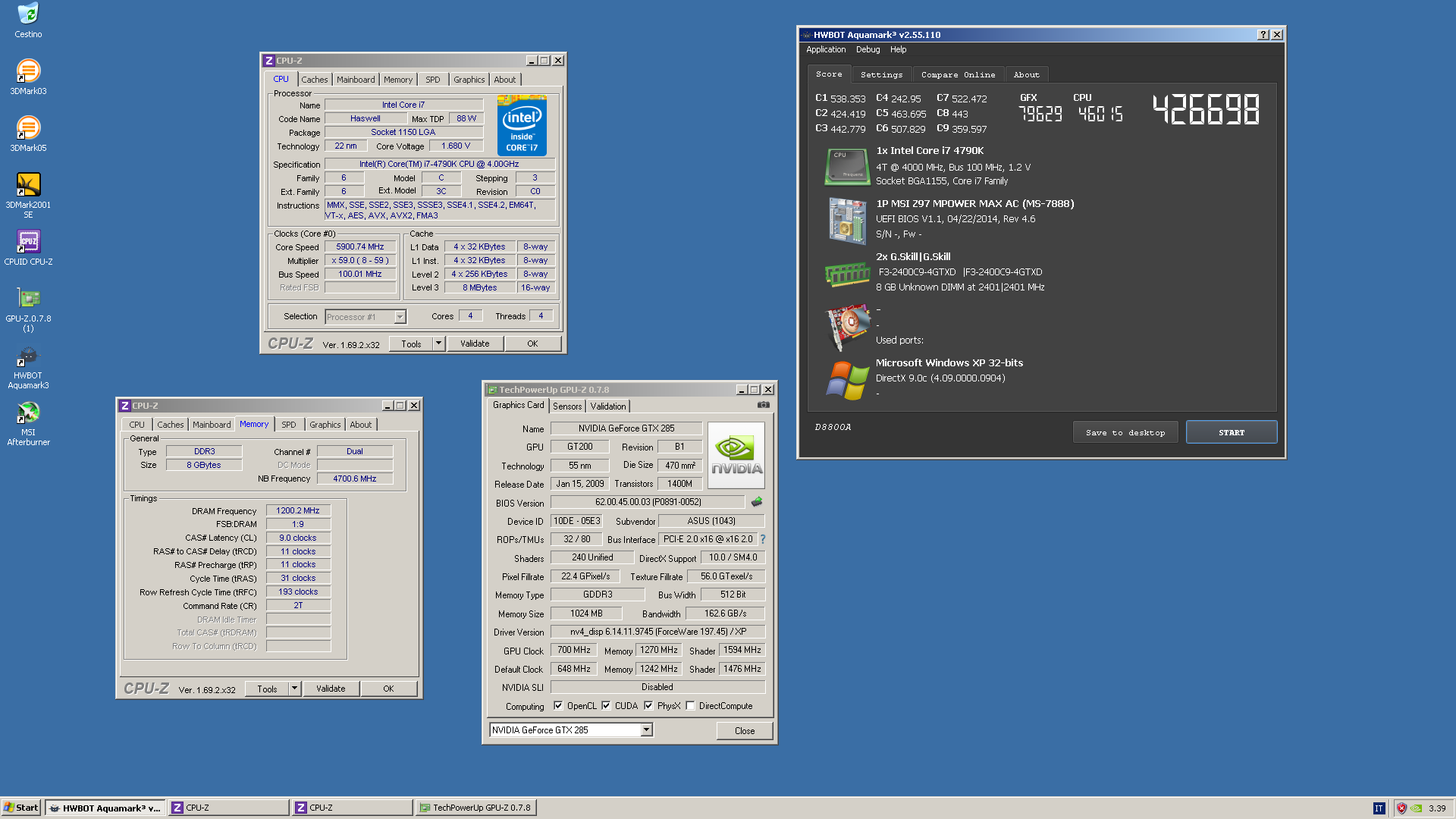This screenshot has height=819, width=1456.
Task: Click the Windows logo icon in Aquamark
Action: pyautogui.click(x=847, y=380)
